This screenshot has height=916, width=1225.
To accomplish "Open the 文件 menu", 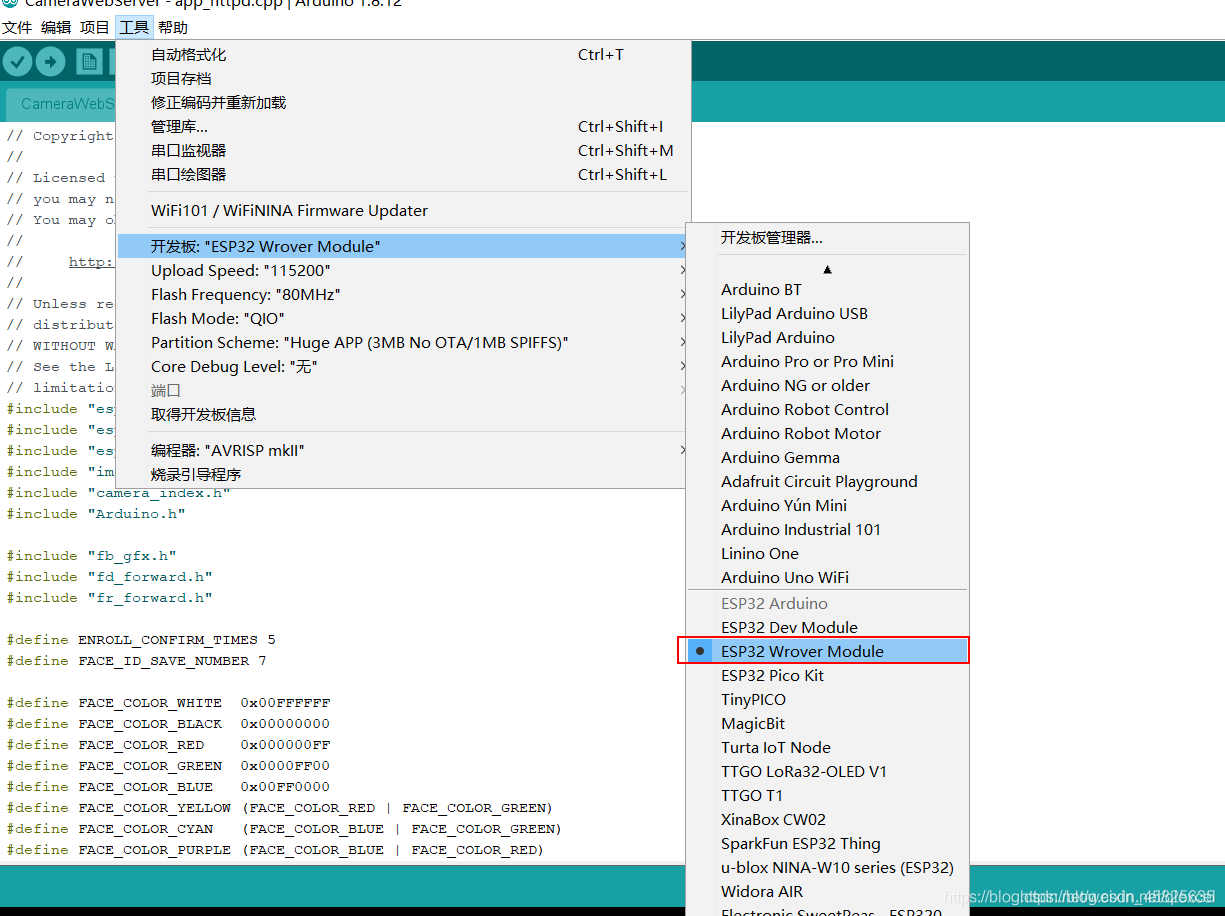I will point(17,28).
